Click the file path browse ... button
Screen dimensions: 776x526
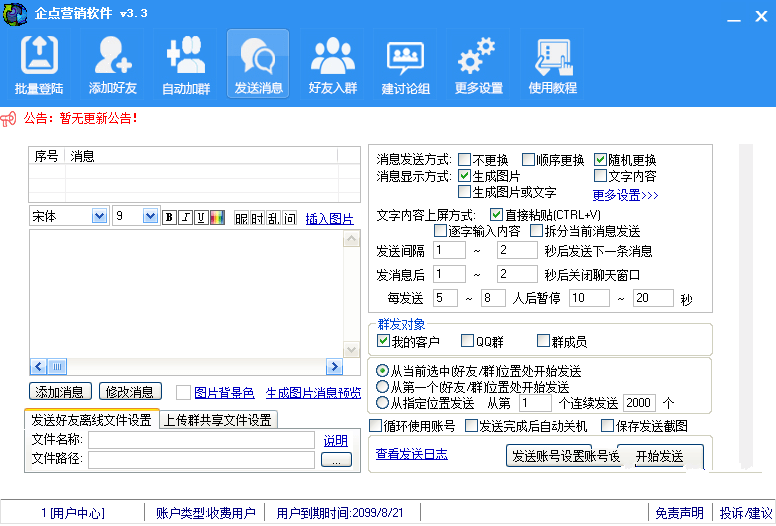click(336, 460)
